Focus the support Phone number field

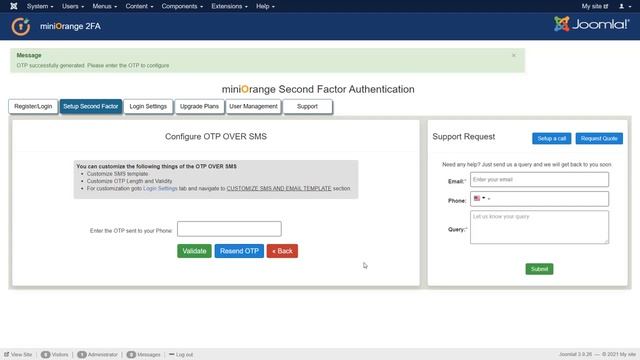[539, 199]
